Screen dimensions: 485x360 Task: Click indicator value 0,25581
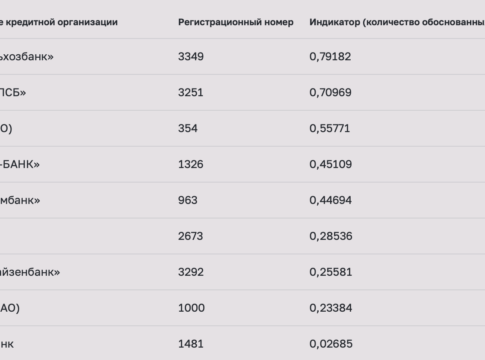pos(331,272)
